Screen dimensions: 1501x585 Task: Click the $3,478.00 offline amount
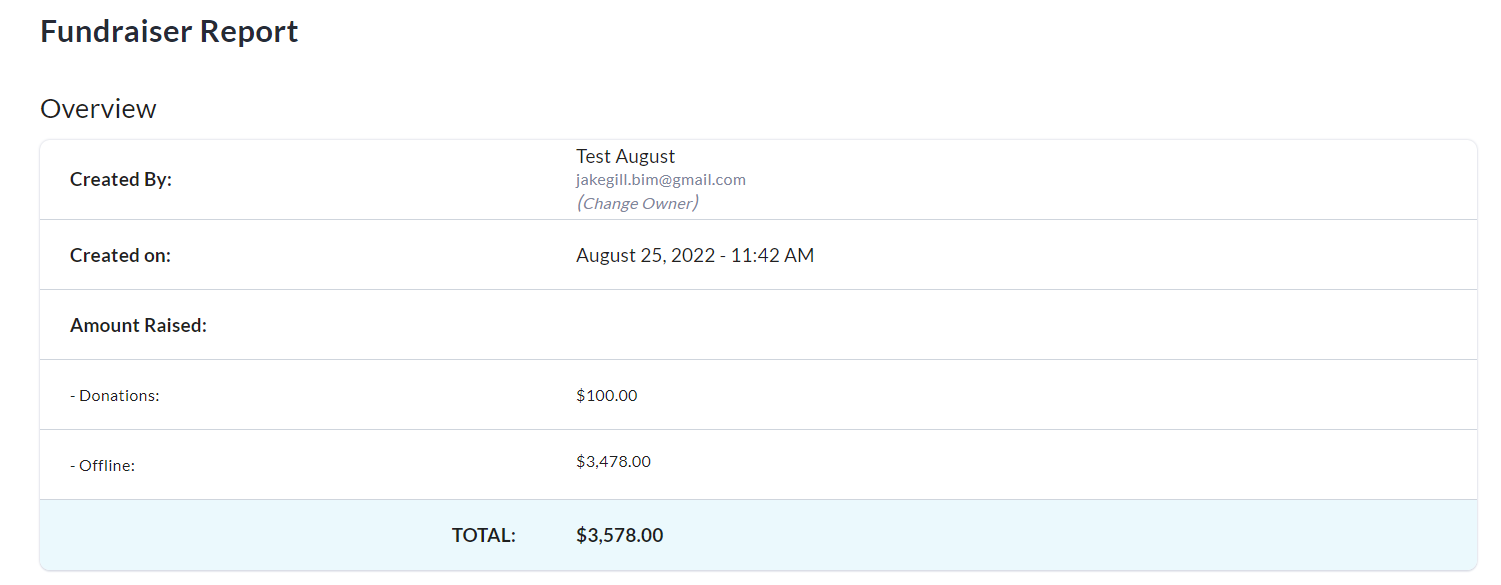(613, 461)
